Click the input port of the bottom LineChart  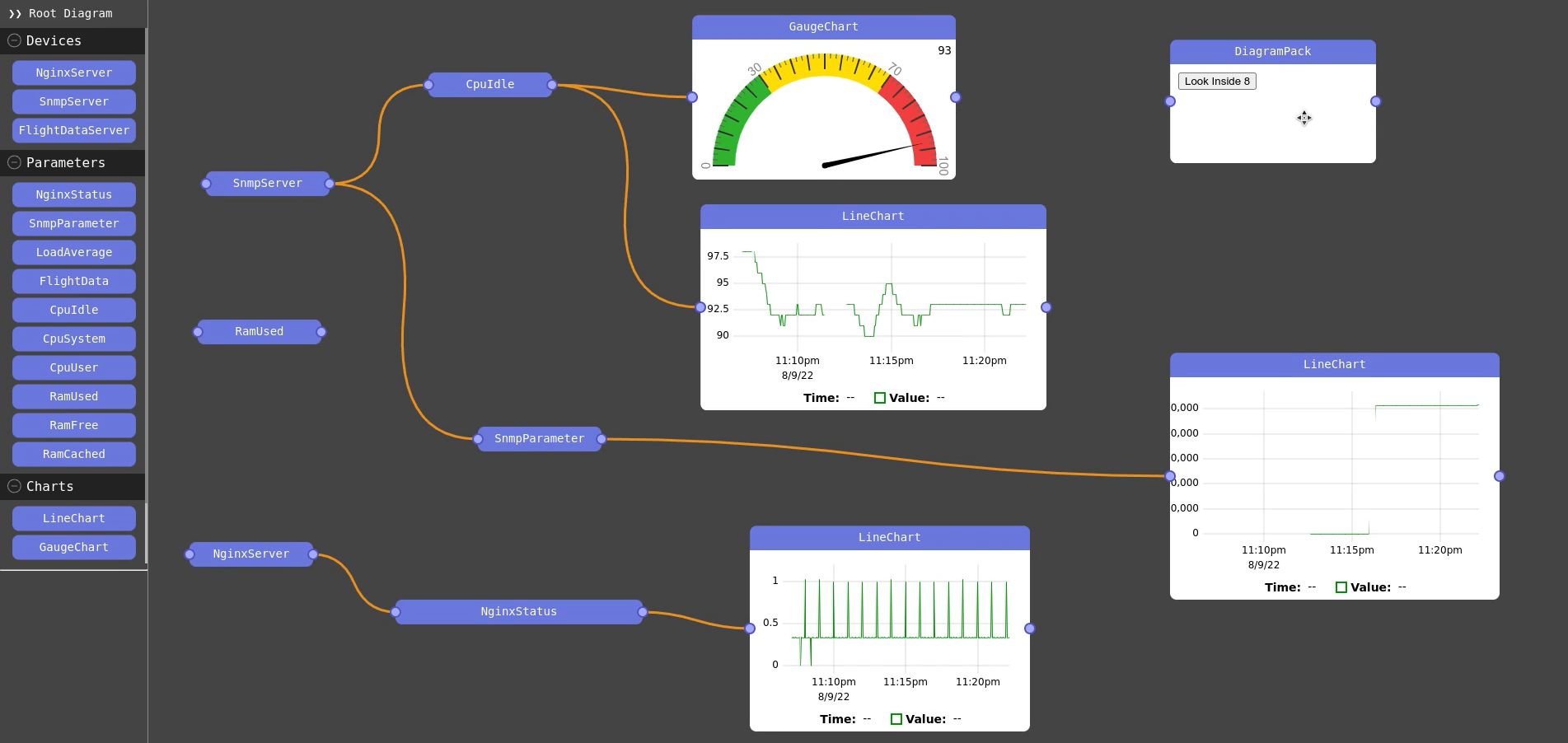click(750, 628)
